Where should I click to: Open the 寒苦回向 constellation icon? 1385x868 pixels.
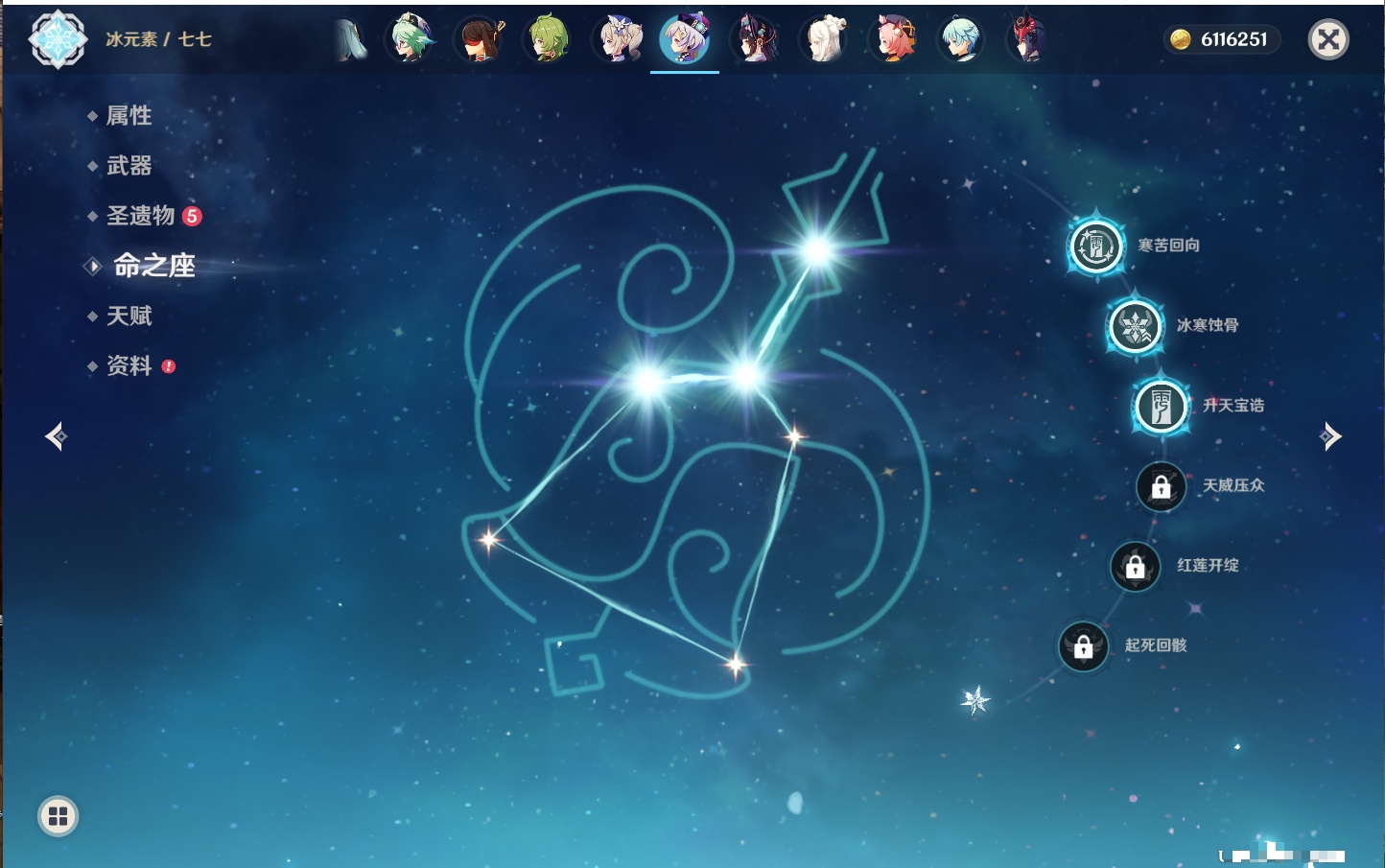click(1096, 246)
